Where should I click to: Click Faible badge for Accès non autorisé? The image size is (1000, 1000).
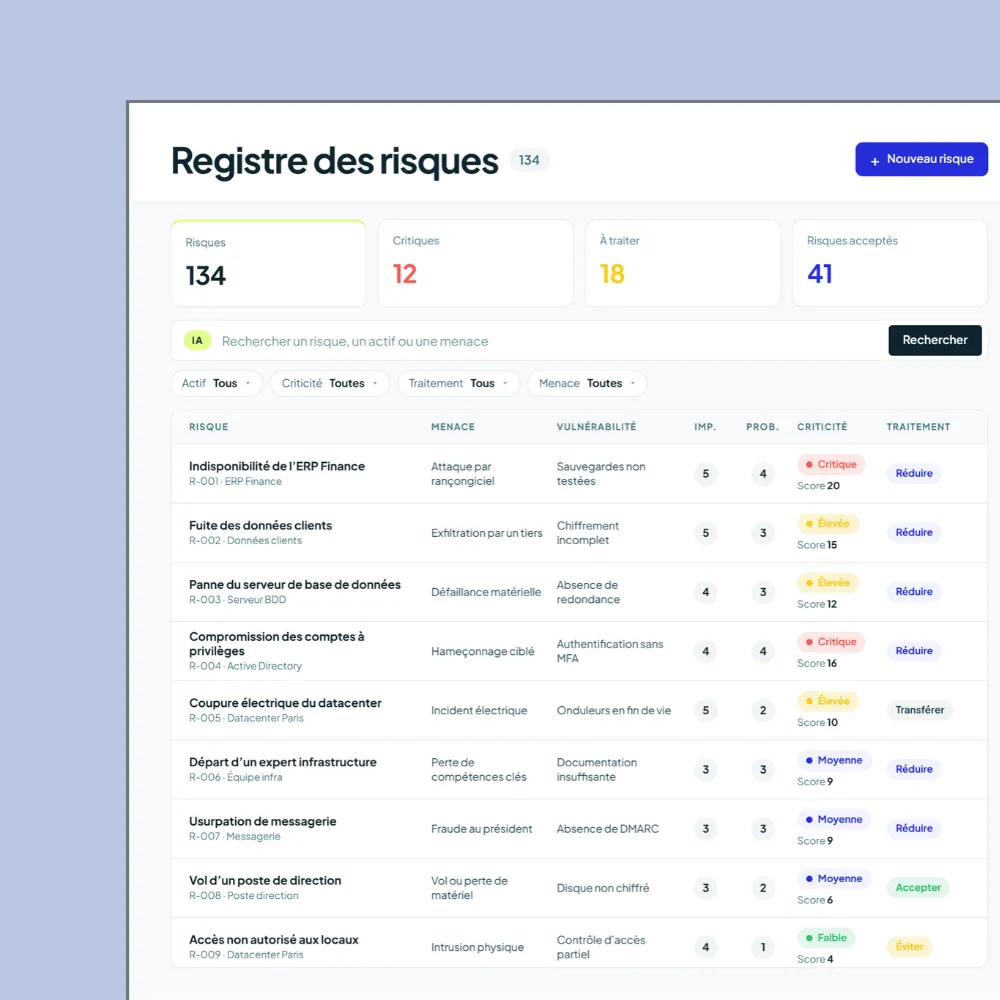click(826, 938)
